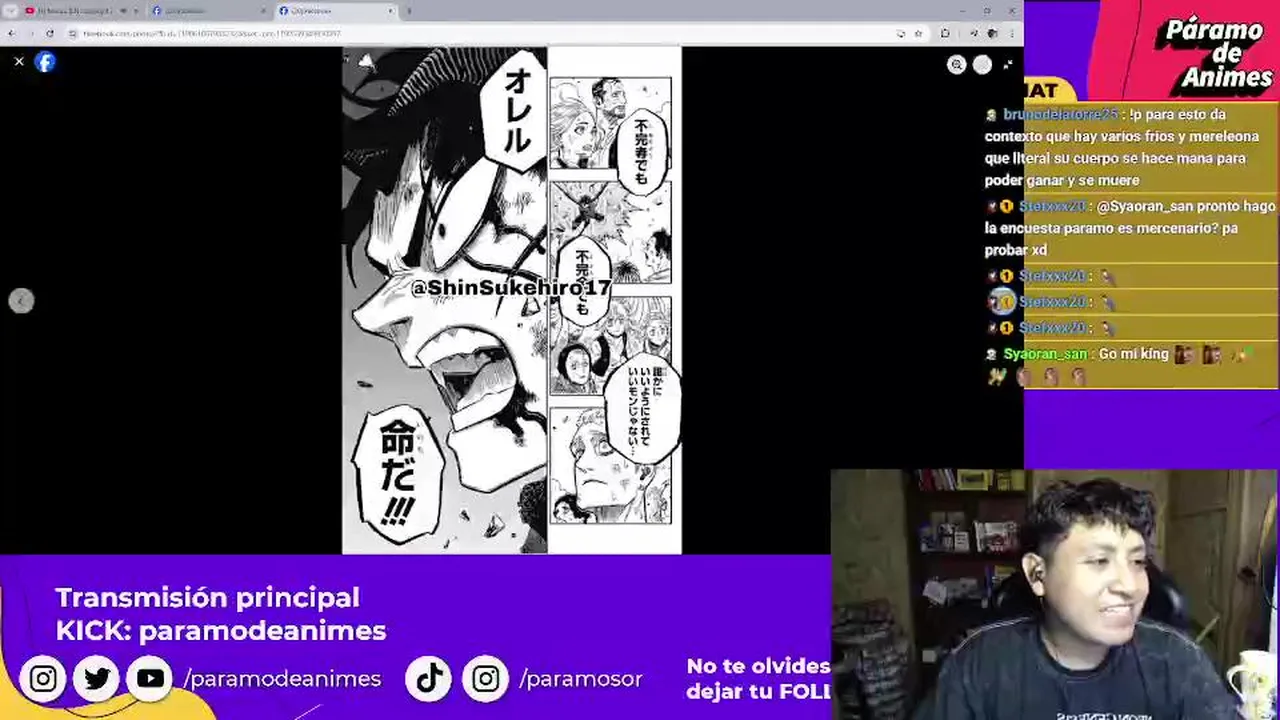Click the YouTube icon in banner
Viewport: 1280px width, 720px height.
click(x=150, y=679)
